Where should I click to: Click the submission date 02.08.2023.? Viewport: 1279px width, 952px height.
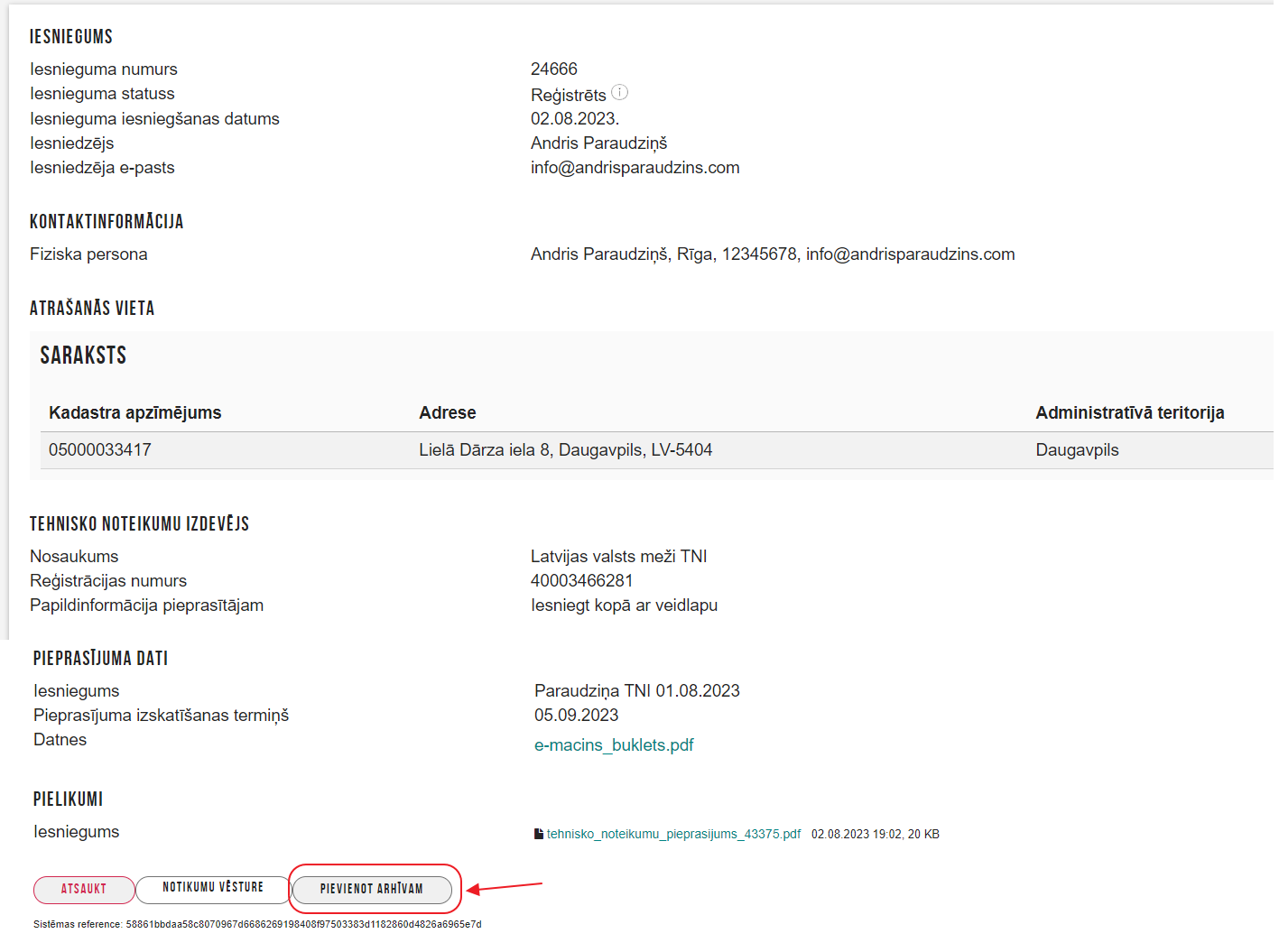pos(575,118)
